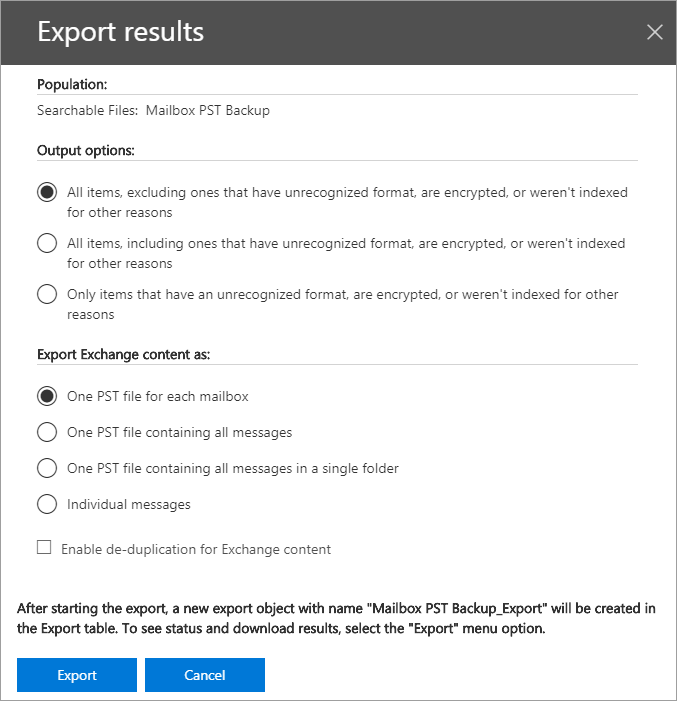Choose the "All items, including" unrecognized format radio

(46, 243)
